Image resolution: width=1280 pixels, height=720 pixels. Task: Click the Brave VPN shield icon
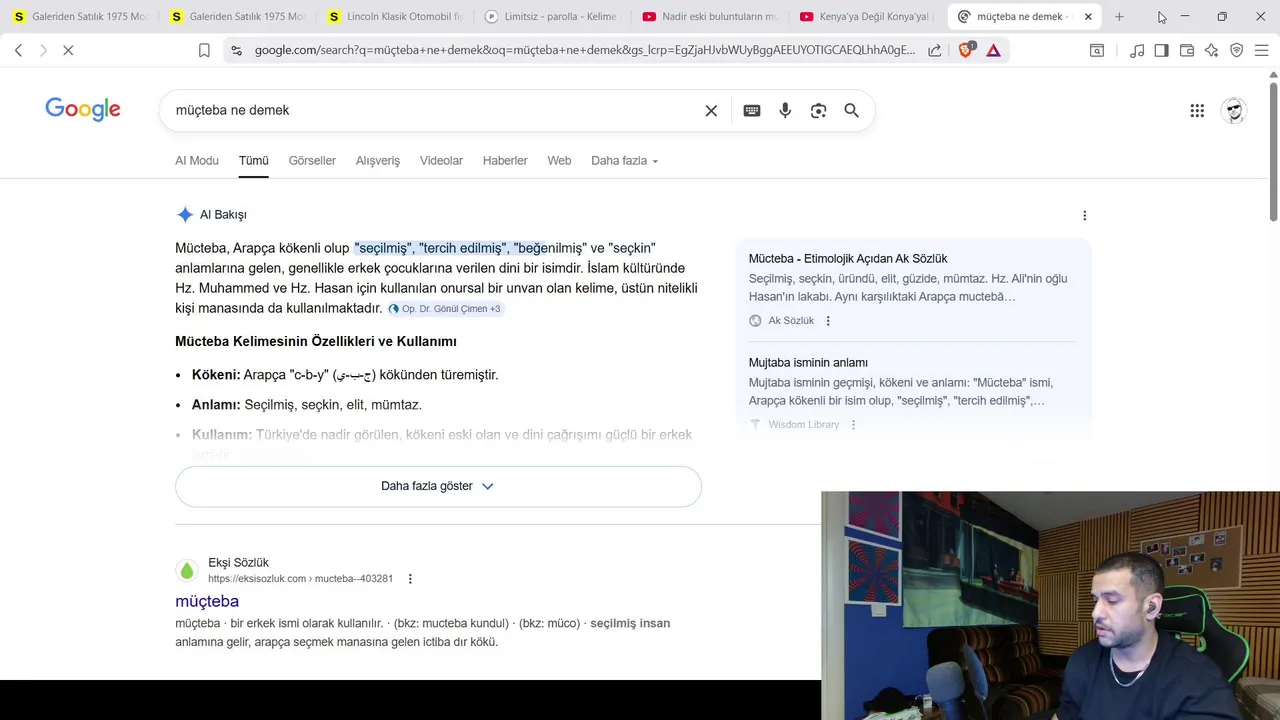pos(1236,50)
